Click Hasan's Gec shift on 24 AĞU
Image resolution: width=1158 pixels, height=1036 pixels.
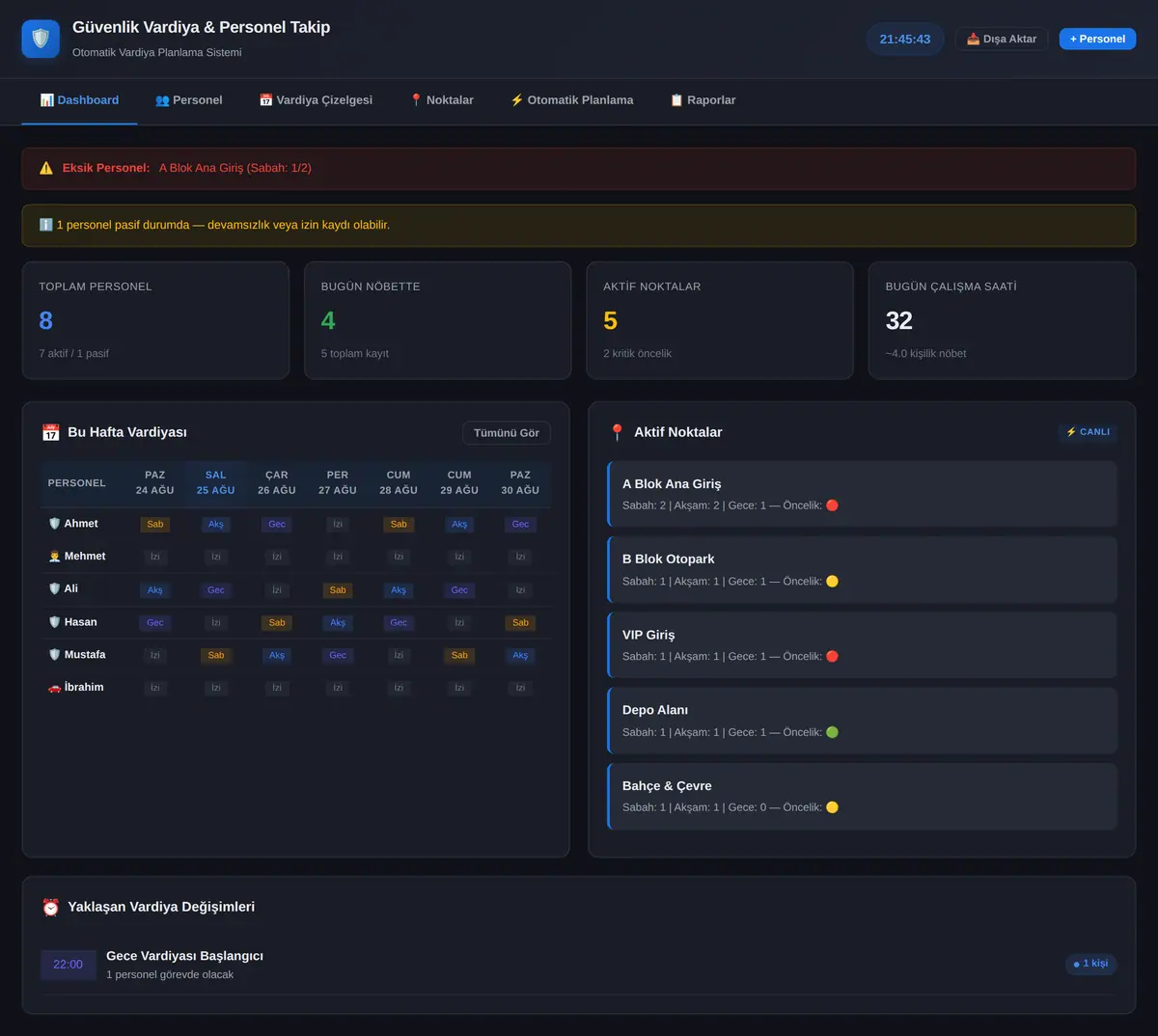(155, 623)
